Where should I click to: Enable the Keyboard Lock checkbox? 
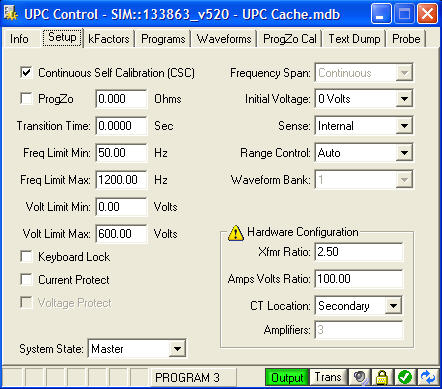(x=26, y=257)
